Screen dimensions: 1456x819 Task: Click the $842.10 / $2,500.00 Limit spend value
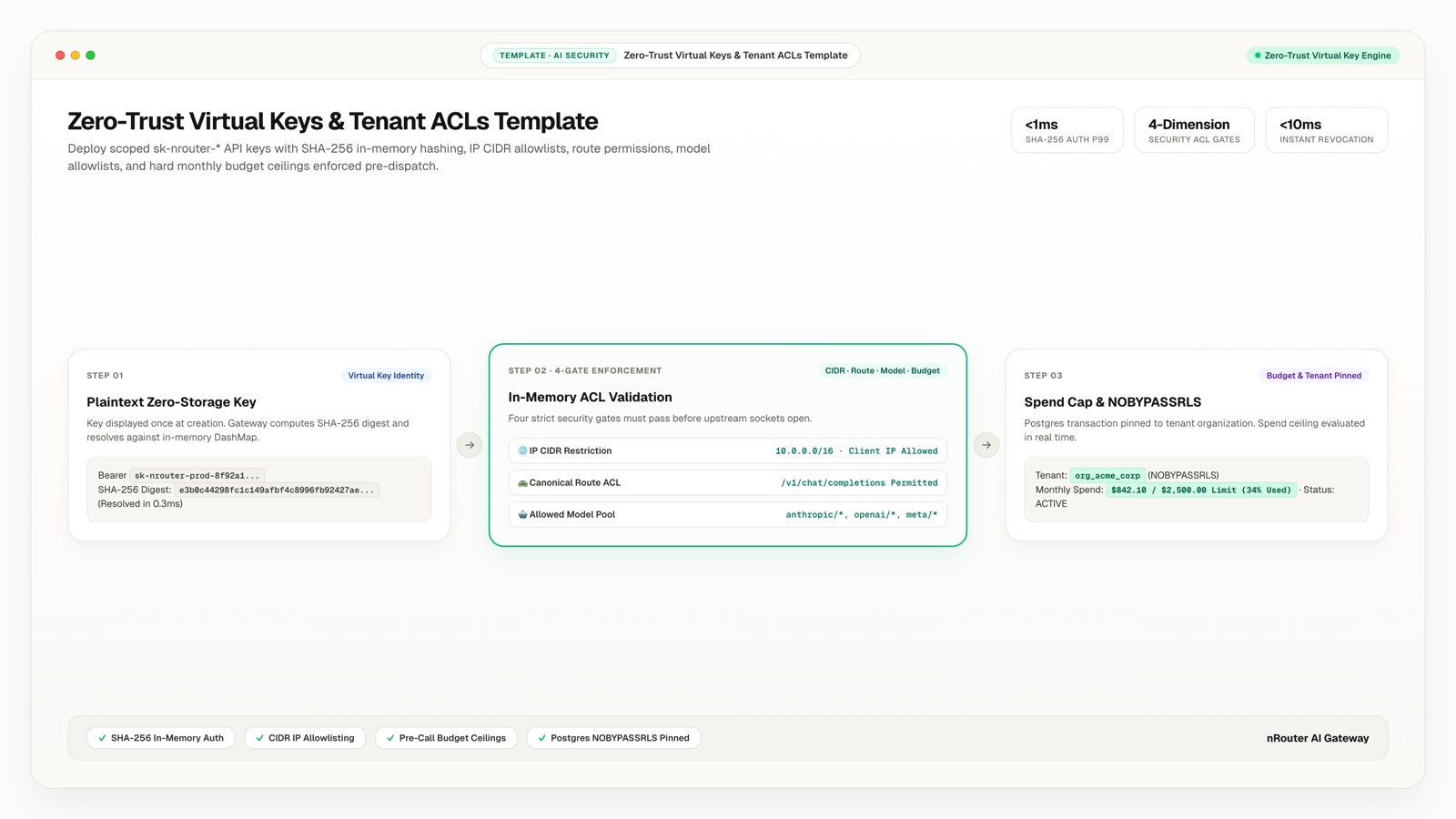[x=1201, y=490]
